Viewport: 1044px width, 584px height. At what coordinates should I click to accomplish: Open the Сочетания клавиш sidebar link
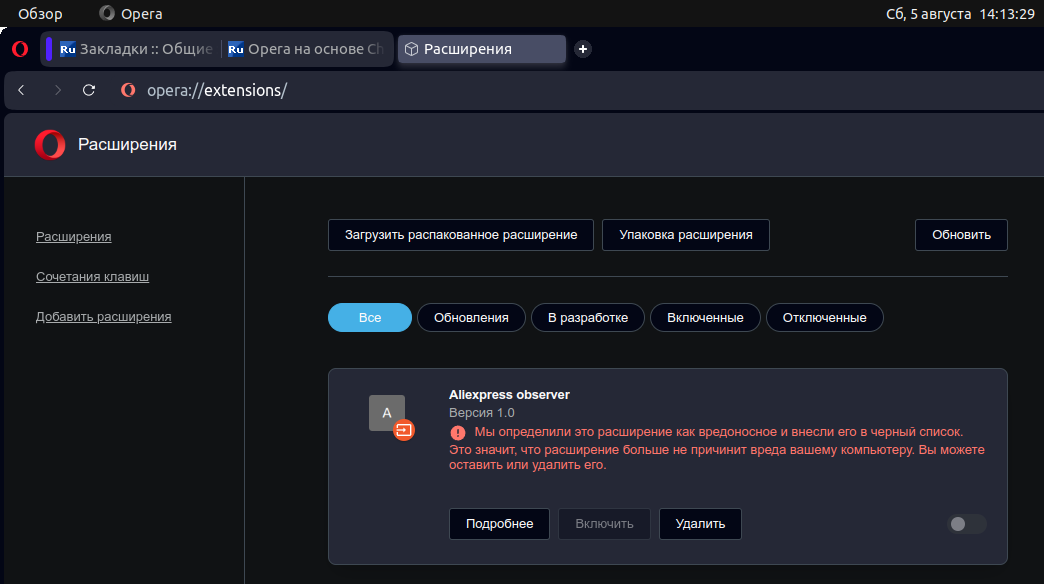(x=93, y=277)
